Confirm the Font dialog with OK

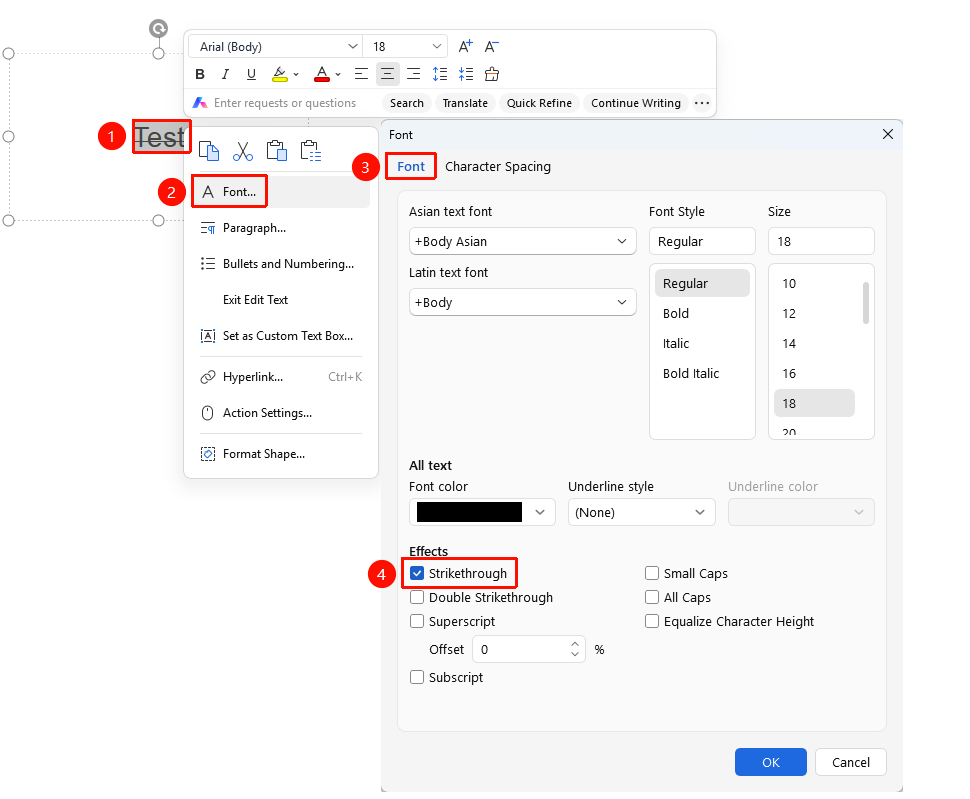pos(771,762)
